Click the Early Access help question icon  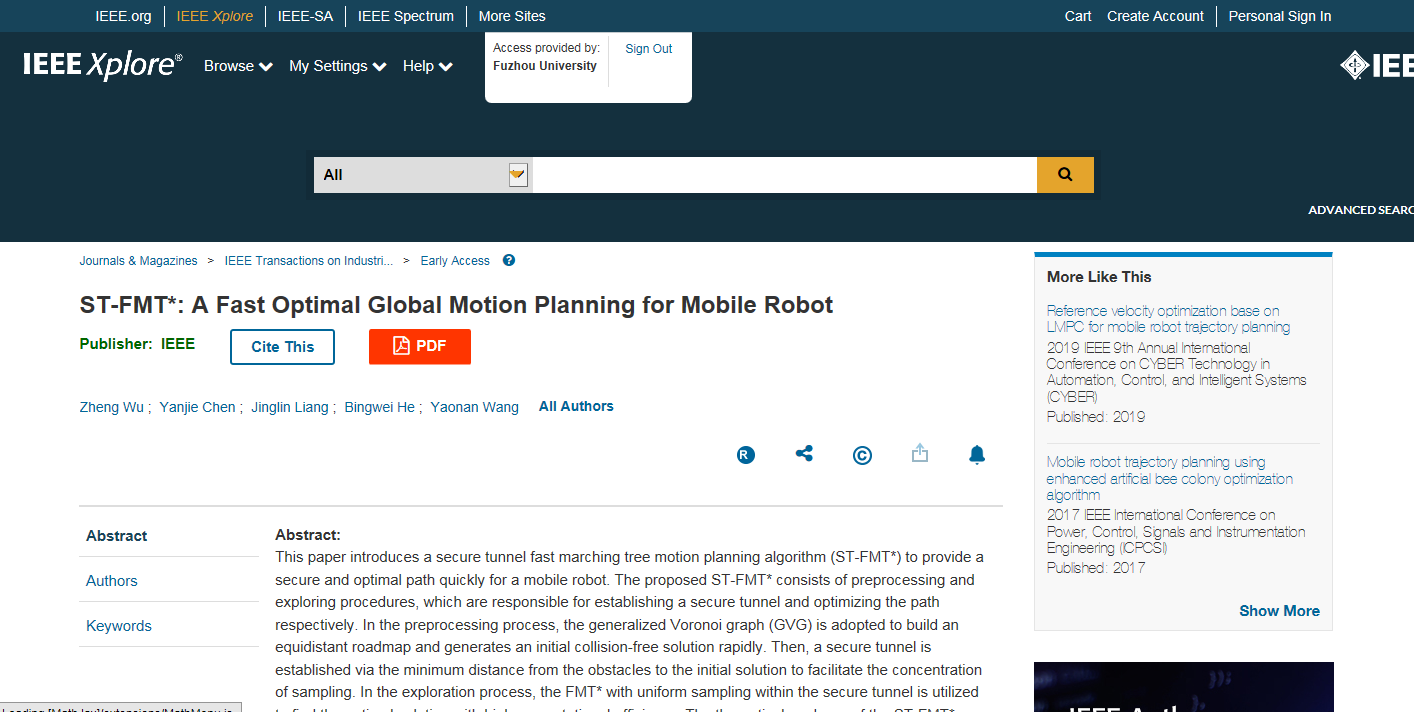(x=509, y=260)
